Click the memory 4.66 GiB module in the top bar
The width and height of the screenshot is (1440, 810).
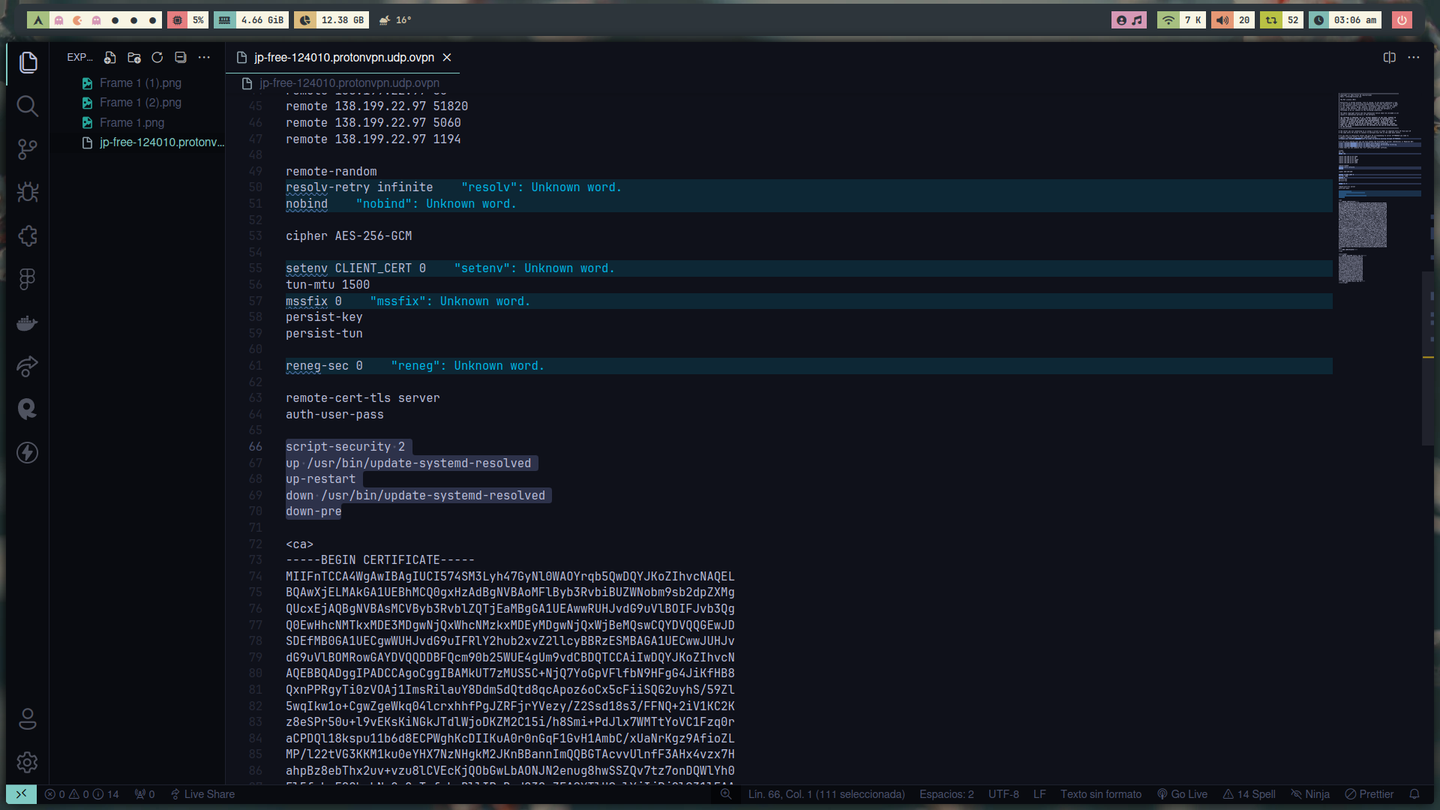(x=251, y=20)
